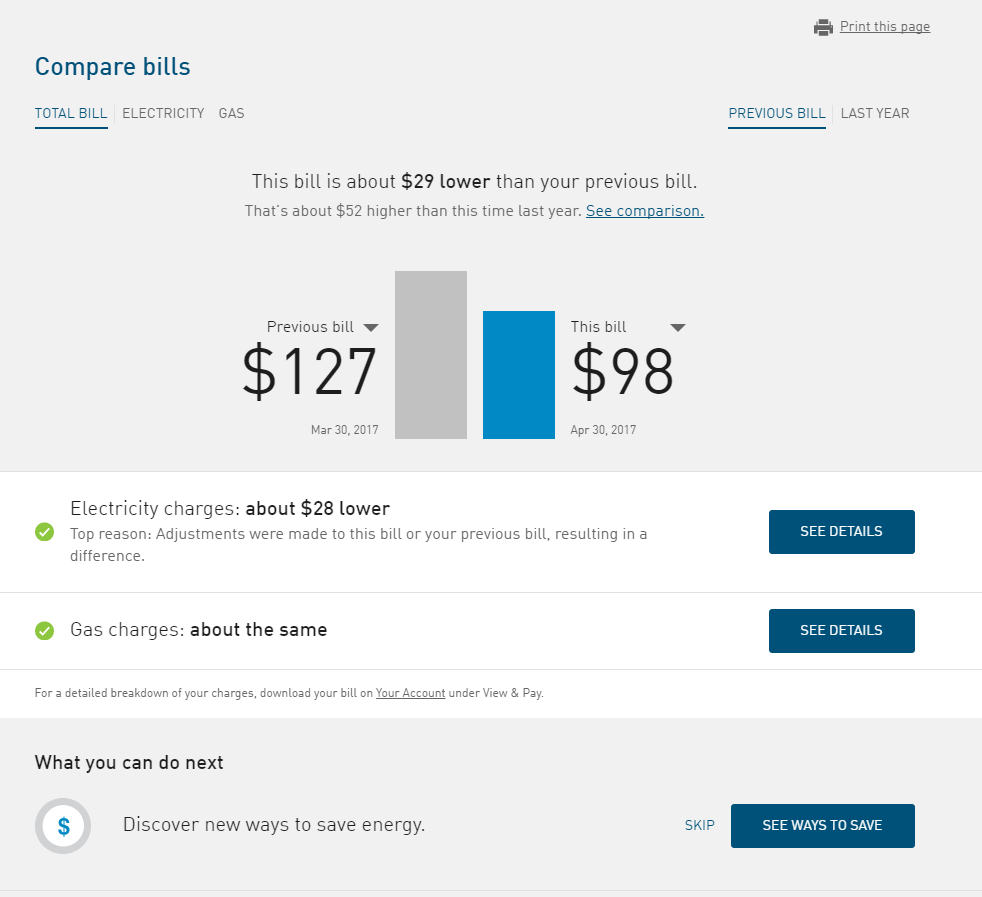See details for Electricity charges
Viewport: 982px width, 897px height.
coord(841,532)
